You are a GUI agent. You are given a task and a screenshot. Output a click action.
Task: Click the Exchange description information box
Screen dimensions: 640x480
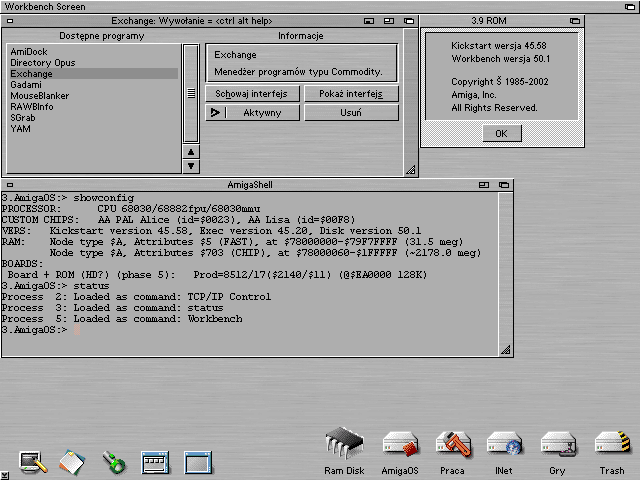tap(301, 63)
